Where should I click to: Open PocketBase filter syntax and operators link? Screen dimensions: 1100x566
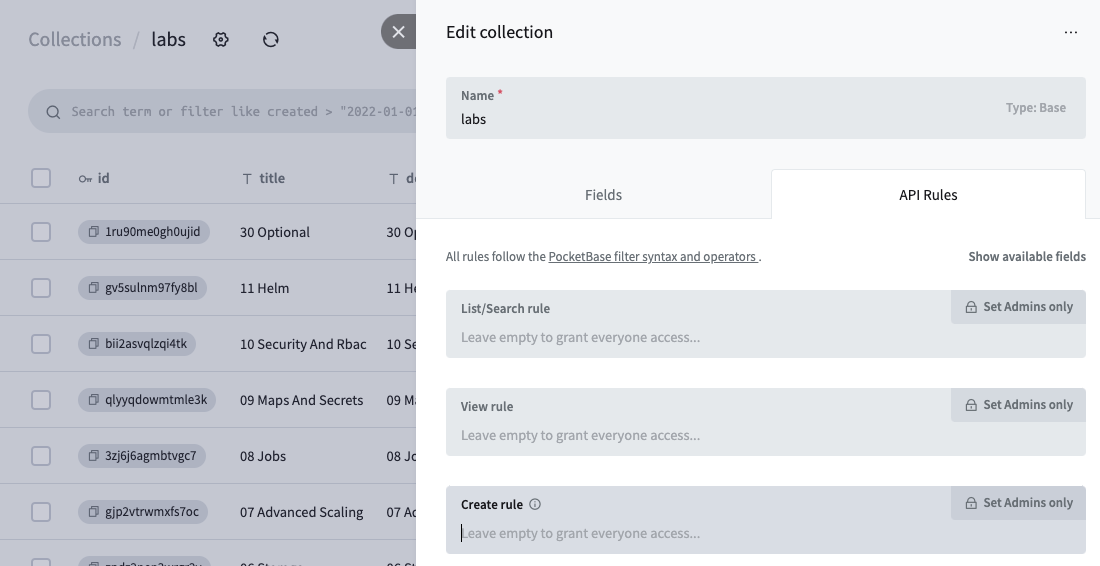(x=653, y=257)
